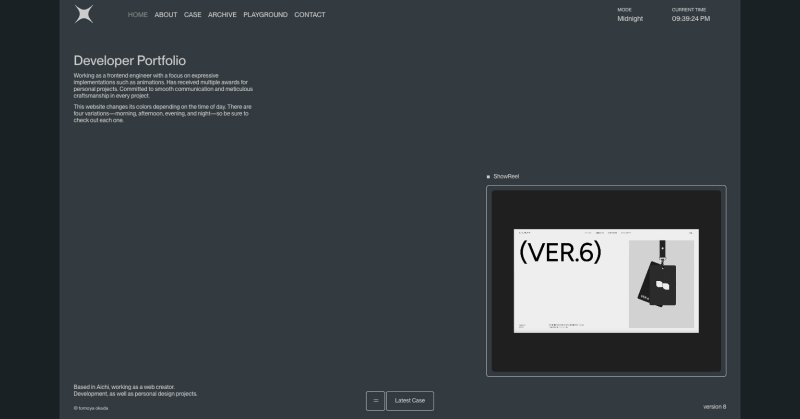Click the star logo in the header
Screen dimensions: 800x419
(84, 14)
